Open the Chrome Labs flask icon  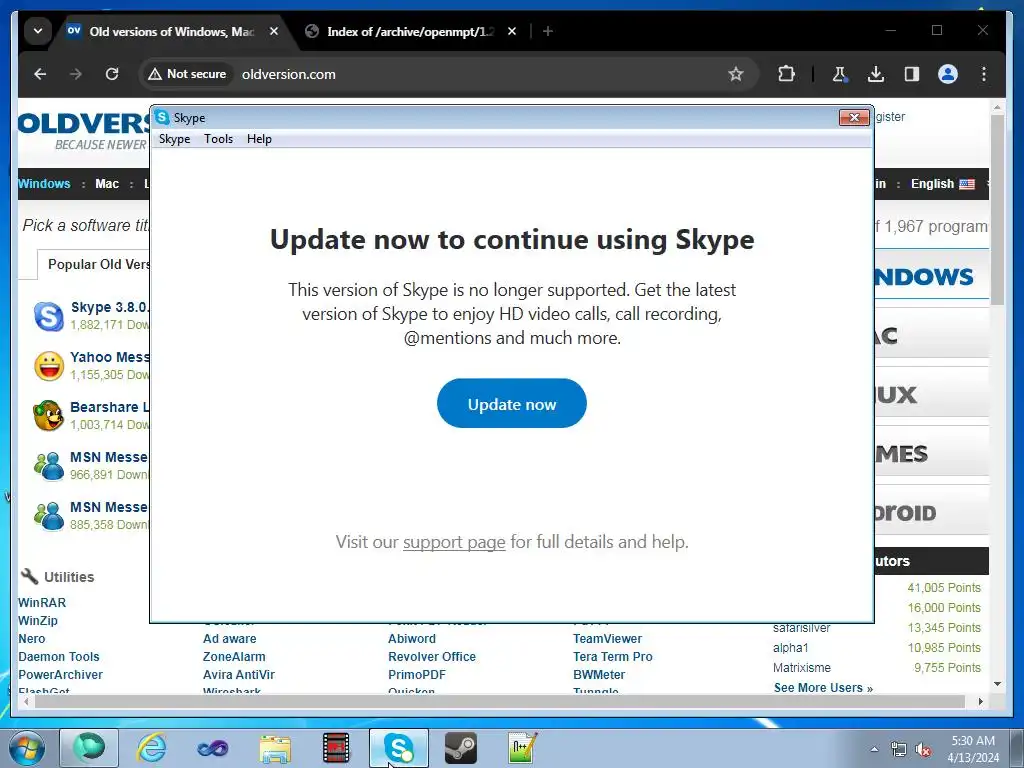(x=839, y=74)
